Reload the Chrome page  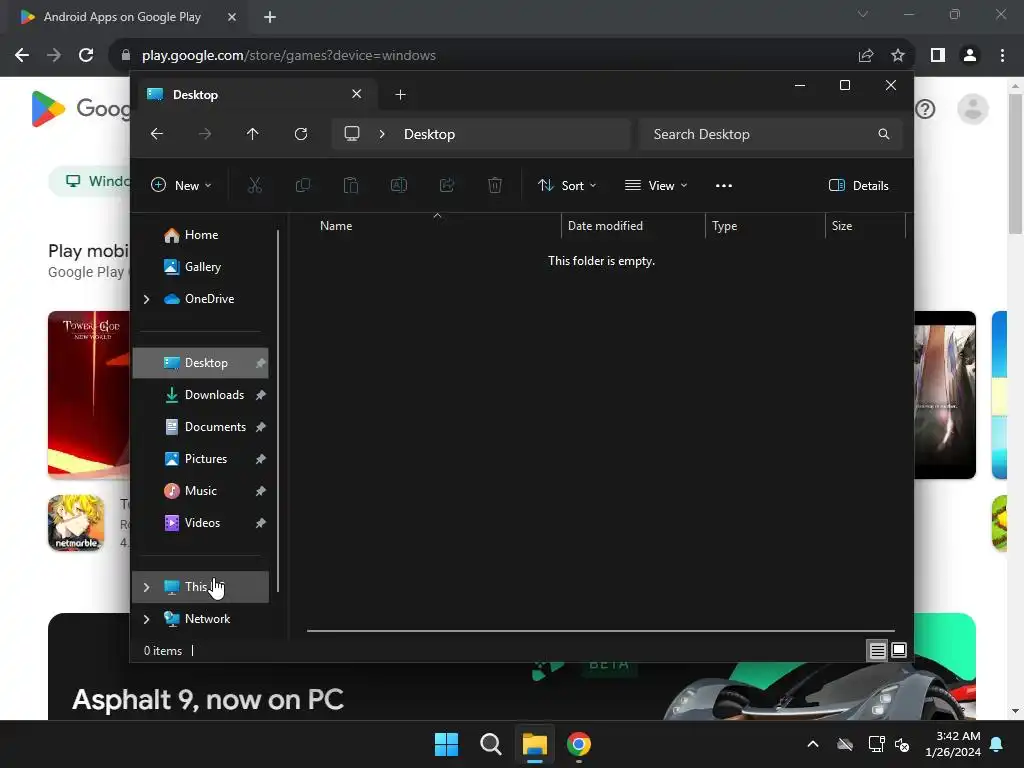click(x=86, y=56)
